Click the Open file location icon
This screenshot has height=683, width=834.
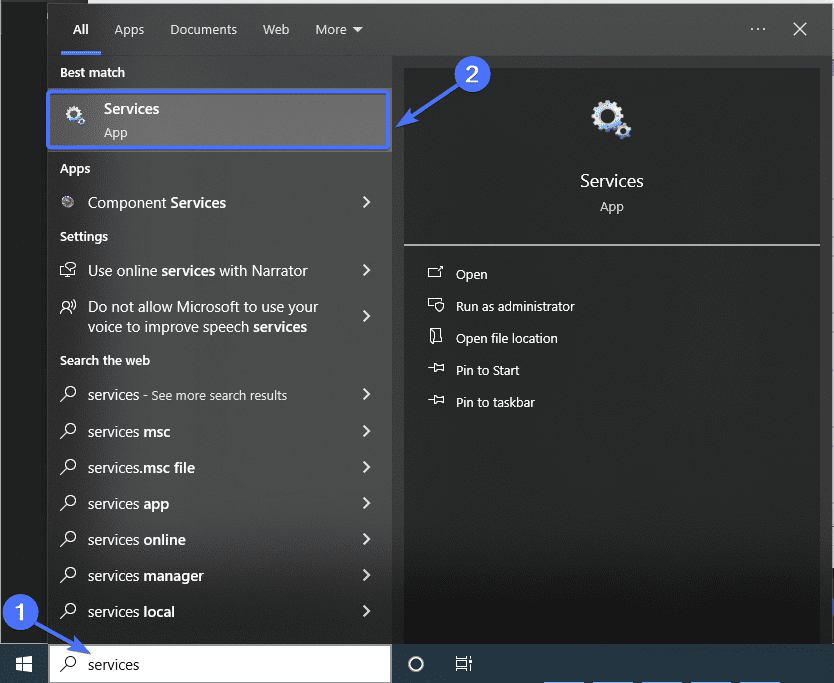click(x=436, y=336)
